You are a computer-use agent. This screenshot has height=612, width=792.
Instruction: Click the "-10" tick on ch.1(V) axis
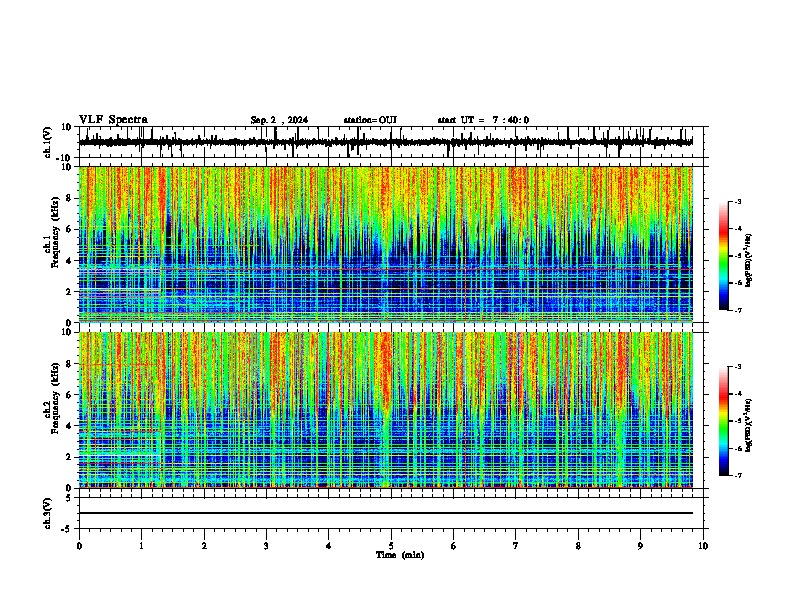(x=65, y=158)
